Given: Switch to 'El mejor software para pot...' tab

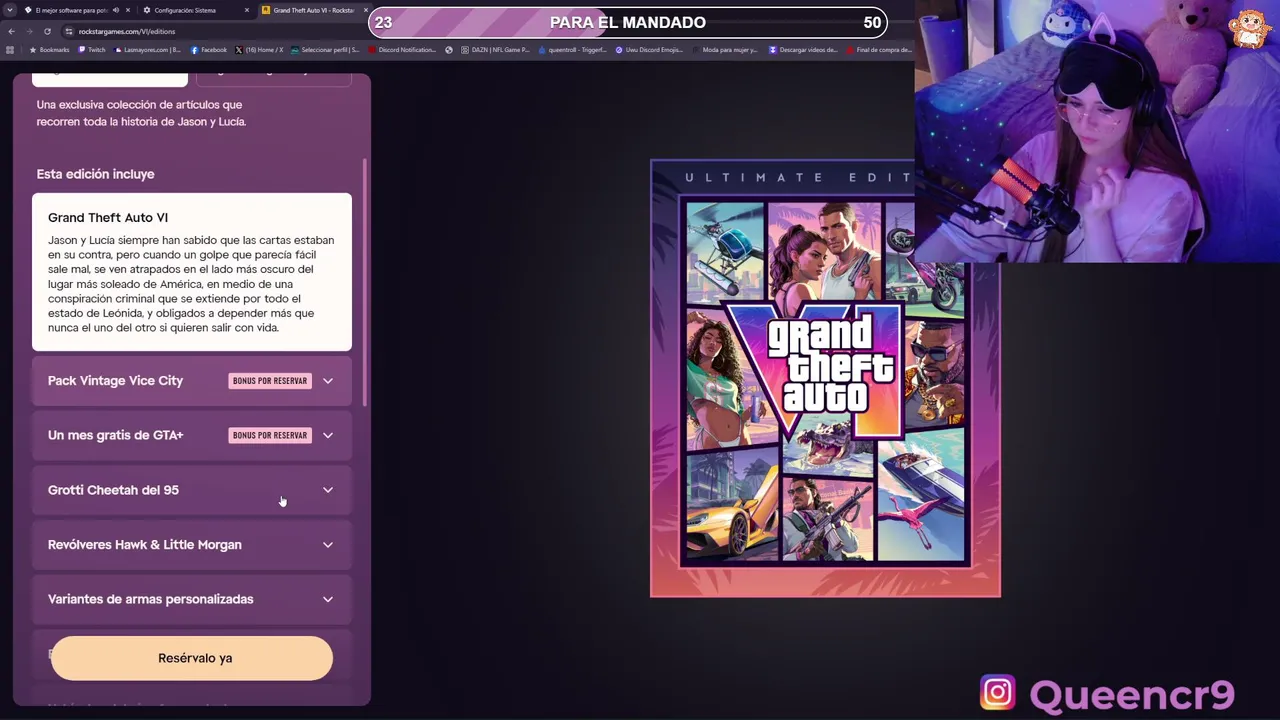Looking at the screenshot, I should coord(70,10).
